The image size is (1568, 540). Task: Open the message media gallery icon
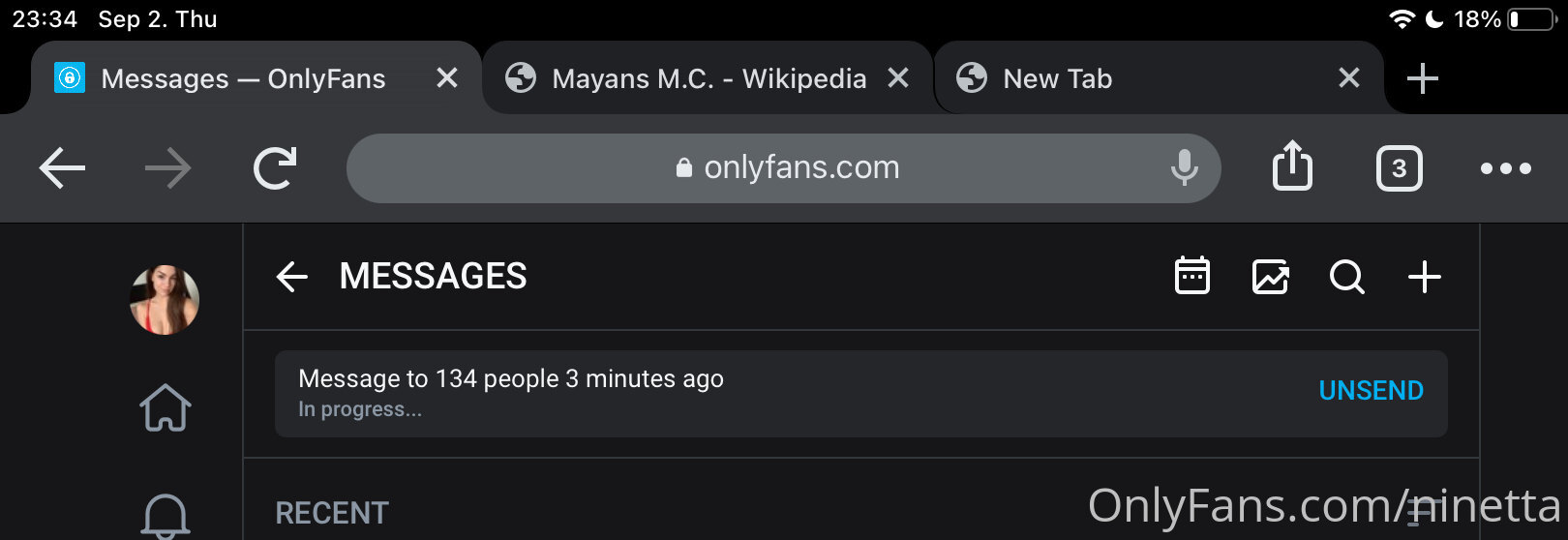(x=1270, y=277)
